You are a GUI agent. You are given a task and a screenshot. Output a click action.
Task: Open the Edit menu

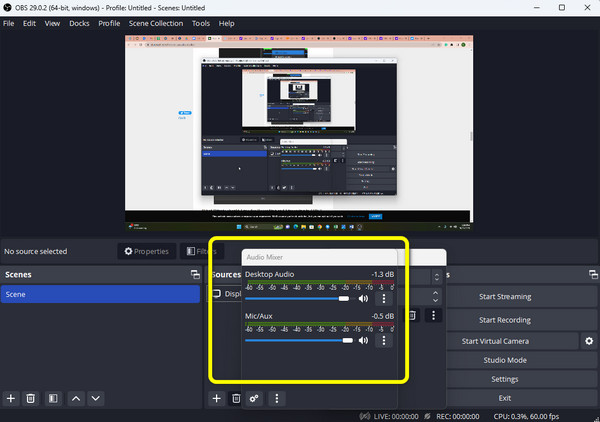[29, 23]
